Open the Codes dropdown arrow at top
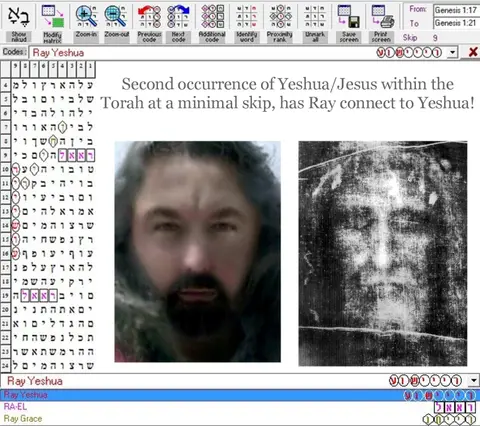Viewport: 480px width, 426px height. pyautogui.click(x=452, y=52)
